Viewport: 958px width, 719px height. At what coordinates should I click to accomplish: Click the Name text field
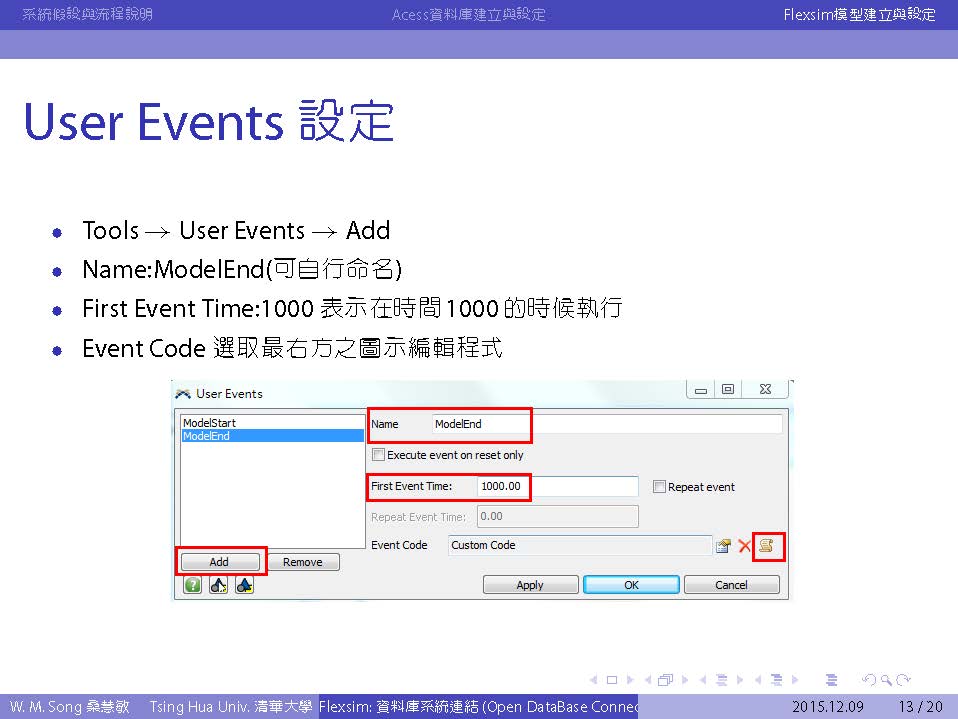[x=606, y=424]
